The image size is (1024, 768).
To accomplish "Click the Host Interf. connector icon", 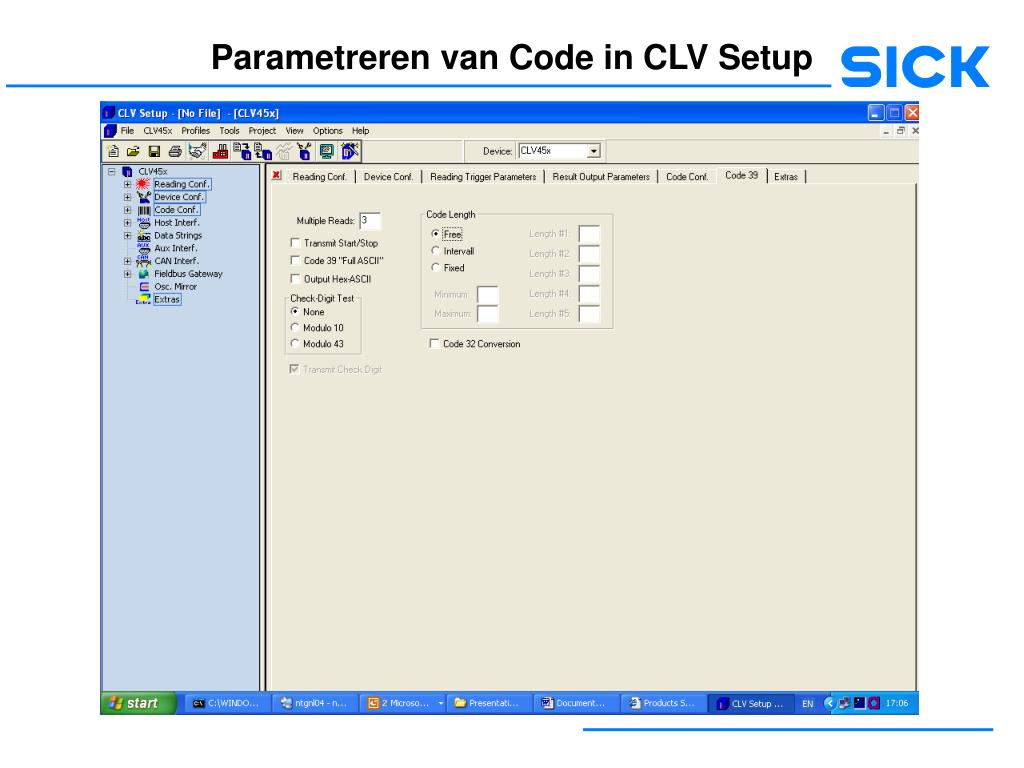I will pos(144,223).
